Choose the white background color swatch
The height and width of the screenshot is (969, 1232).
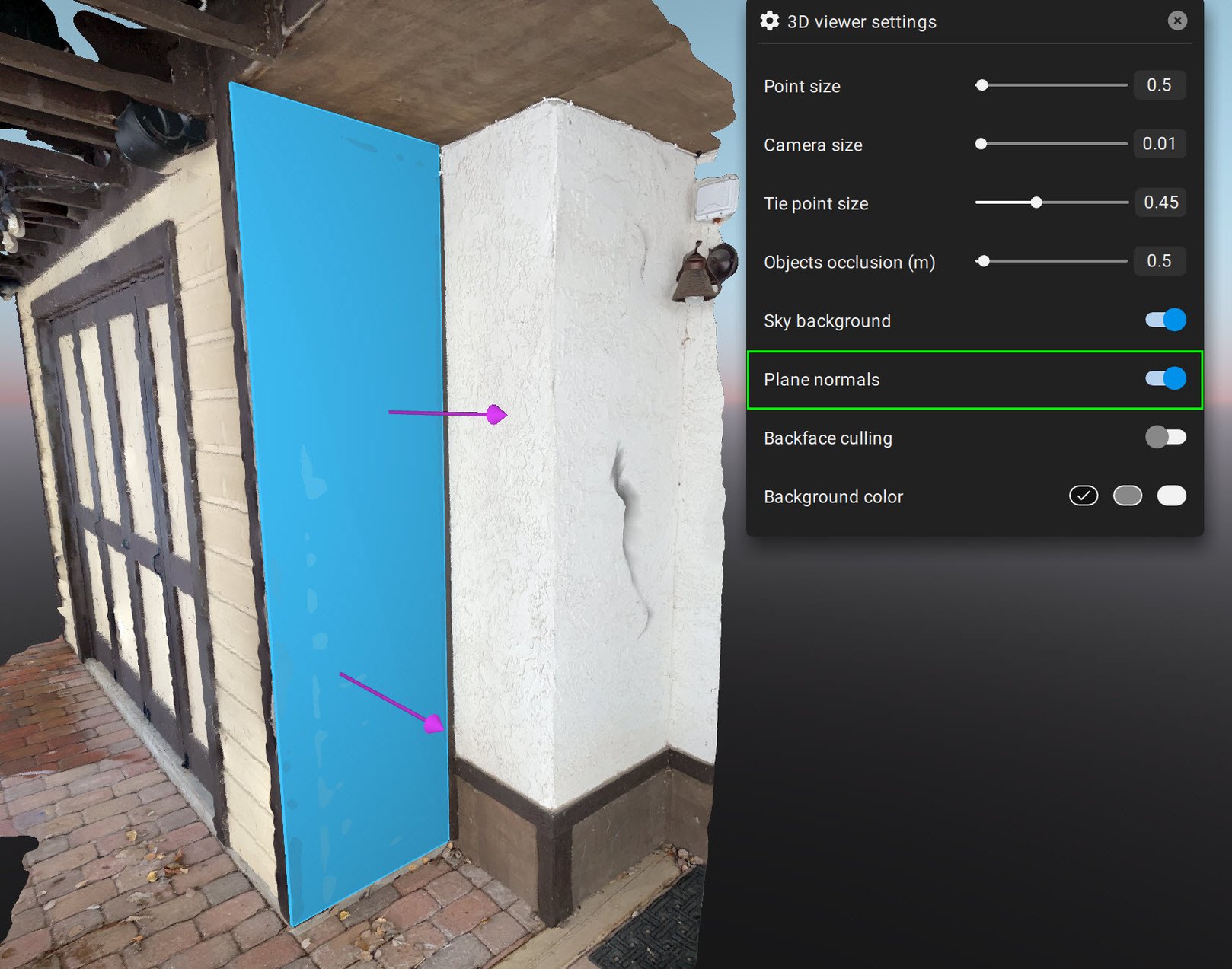tap(1171, 496)
